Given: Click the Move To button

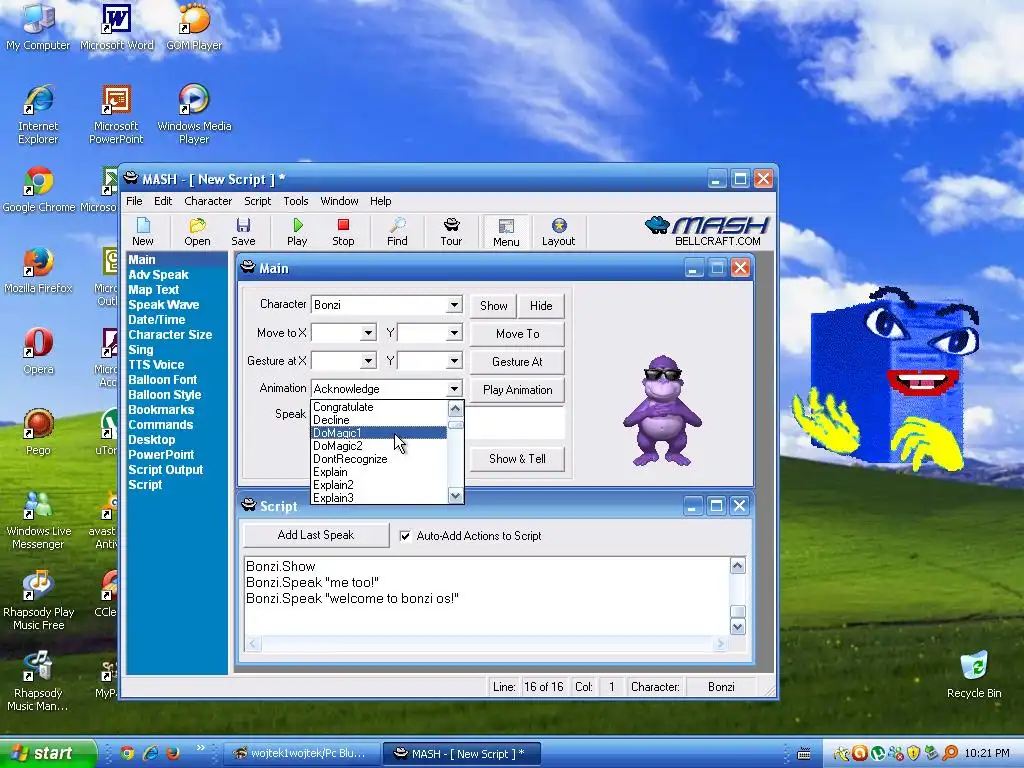Looking at the screenshot, I should 517,334.
